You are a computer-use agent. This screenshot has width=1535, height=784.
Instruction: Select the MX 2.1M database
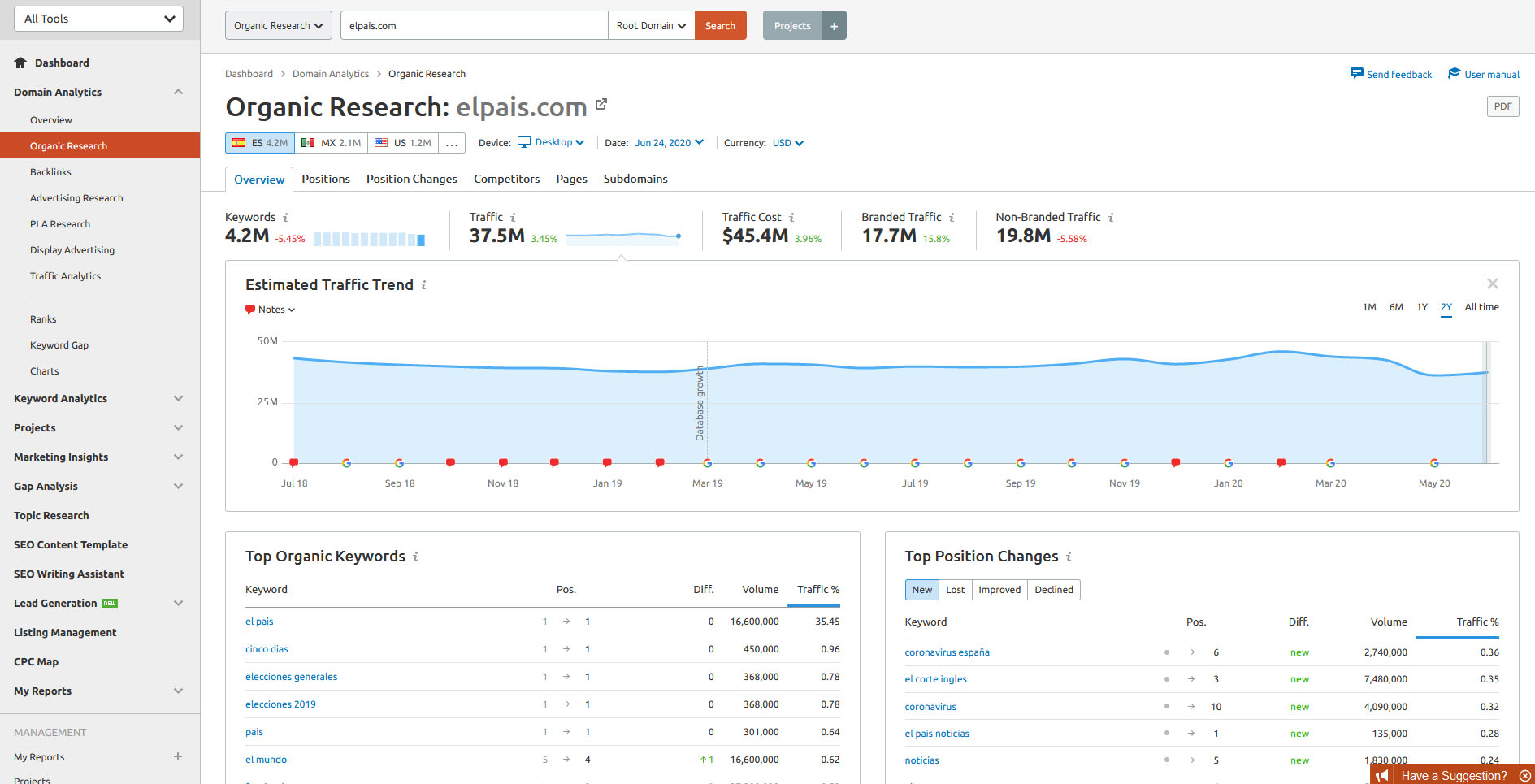coord(332,143)
